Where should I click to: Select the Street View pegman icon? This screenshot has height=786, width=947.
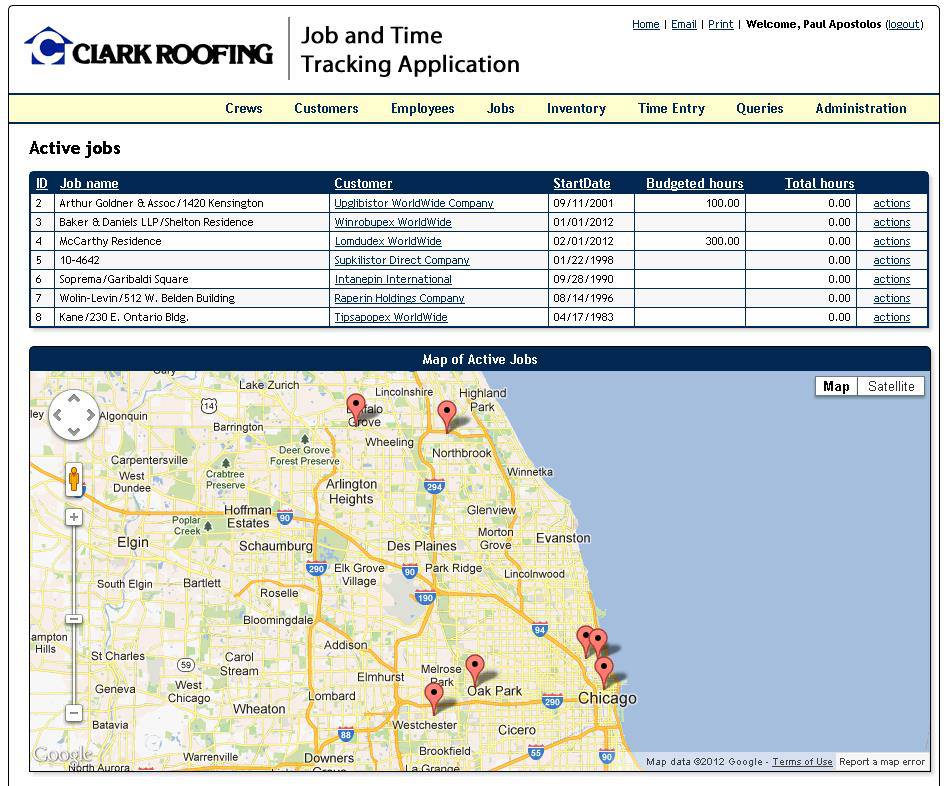click(74, 480)
